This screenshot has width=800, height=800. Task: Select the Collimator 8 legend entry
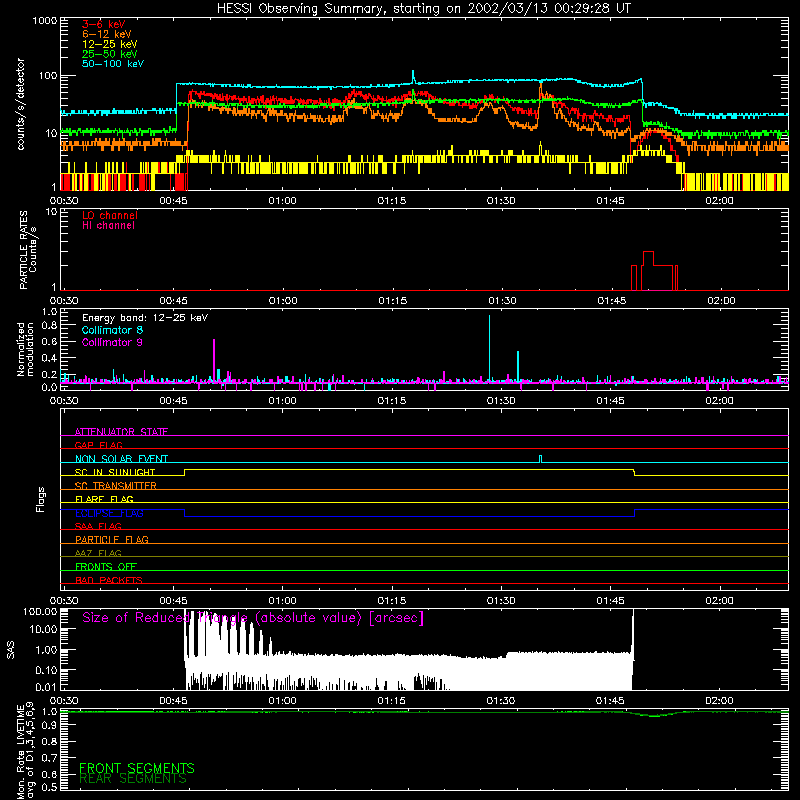(112, 330)
